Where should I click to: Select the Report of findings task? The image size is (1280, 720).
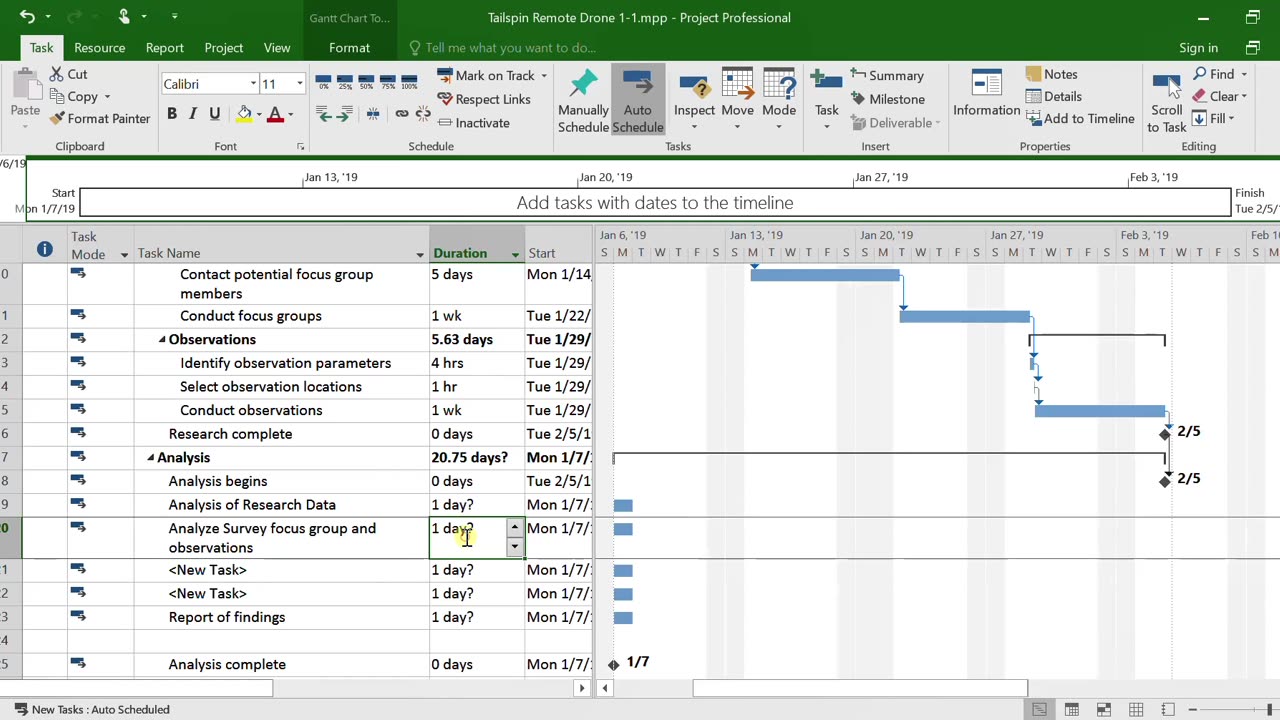coord(227,617)
